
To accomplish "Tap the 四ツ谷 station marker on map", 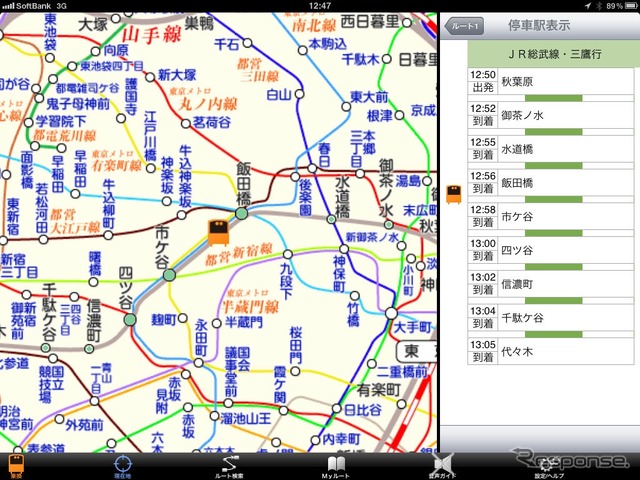I will (x=130, y=319).
